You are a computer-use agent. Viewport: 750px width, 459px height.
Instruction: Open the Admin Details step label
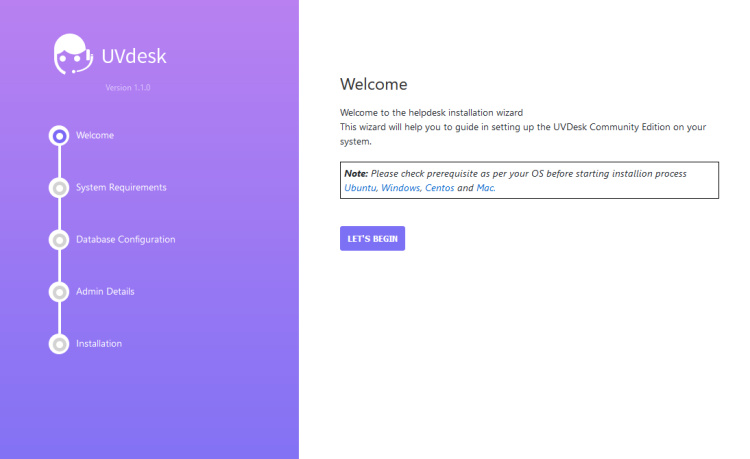105,291
